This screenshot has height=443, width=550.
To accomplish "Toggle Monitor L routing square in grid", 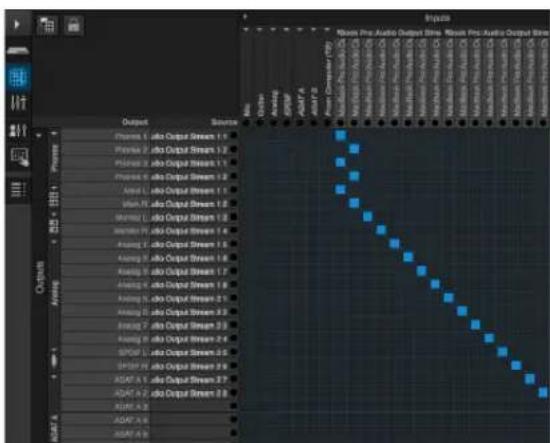I will click(368, 217).
